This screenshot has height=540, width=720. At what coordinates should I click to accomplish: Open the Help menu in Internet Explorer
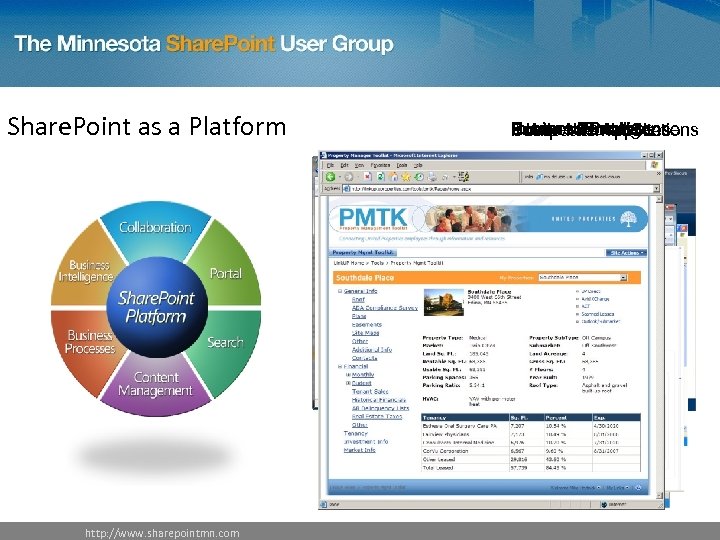pyautogui.click(x=418, y=165)
